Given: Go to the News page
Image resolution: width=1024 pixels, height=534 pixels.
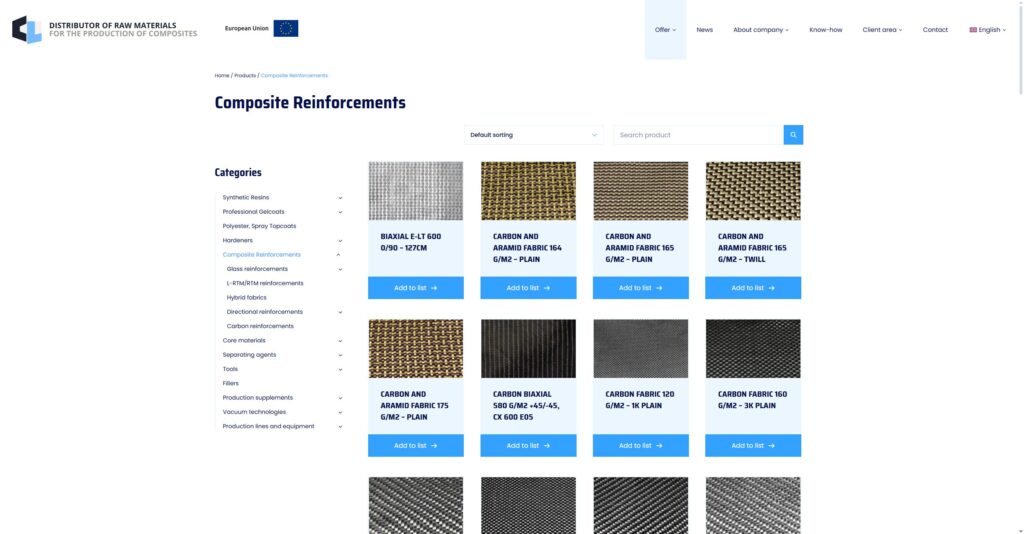Looking at the screenshot, I should (x=705, y=30).
